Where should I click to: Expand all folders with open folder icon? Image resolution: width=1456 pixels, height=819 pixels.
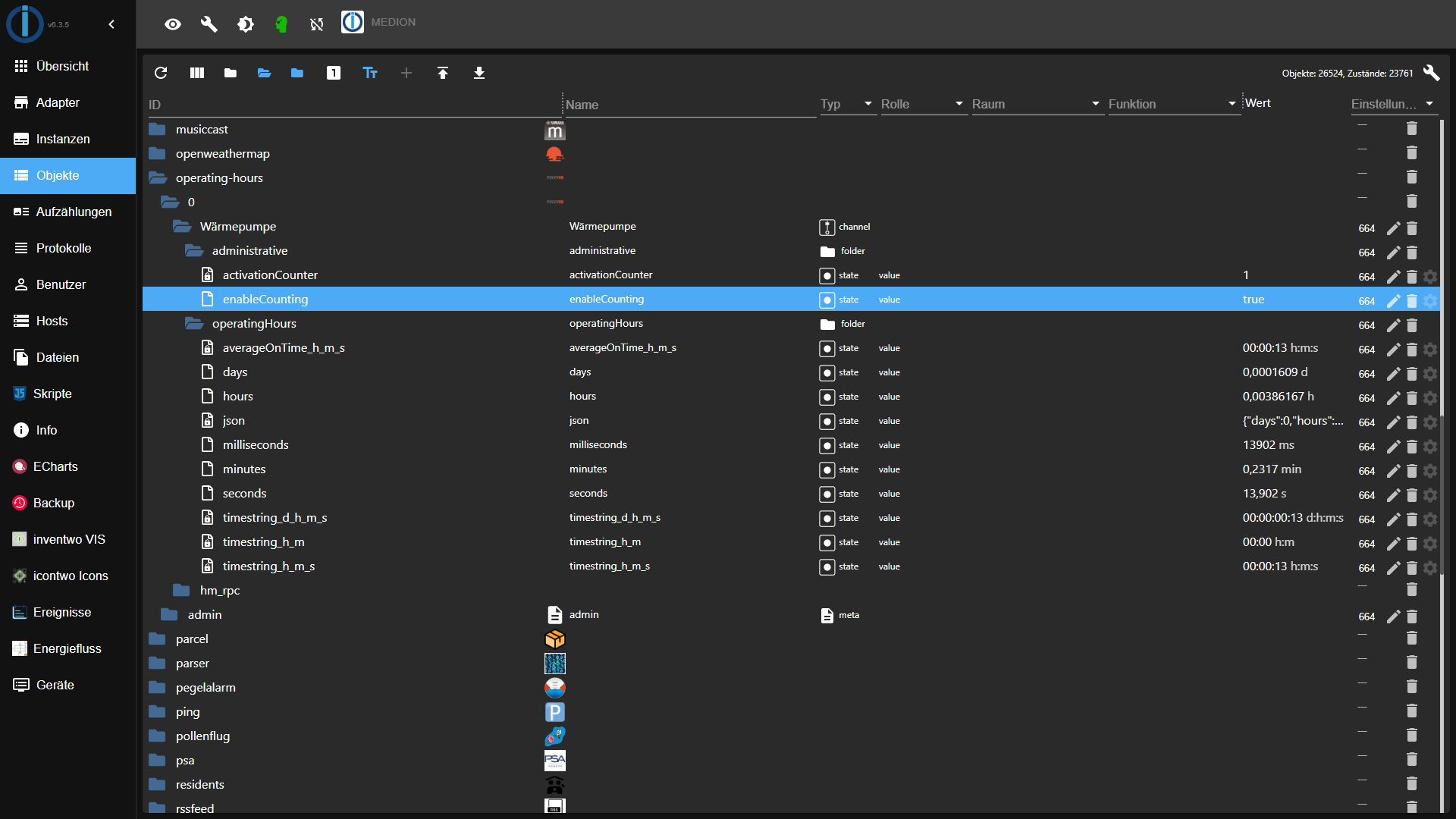[264, 73]
